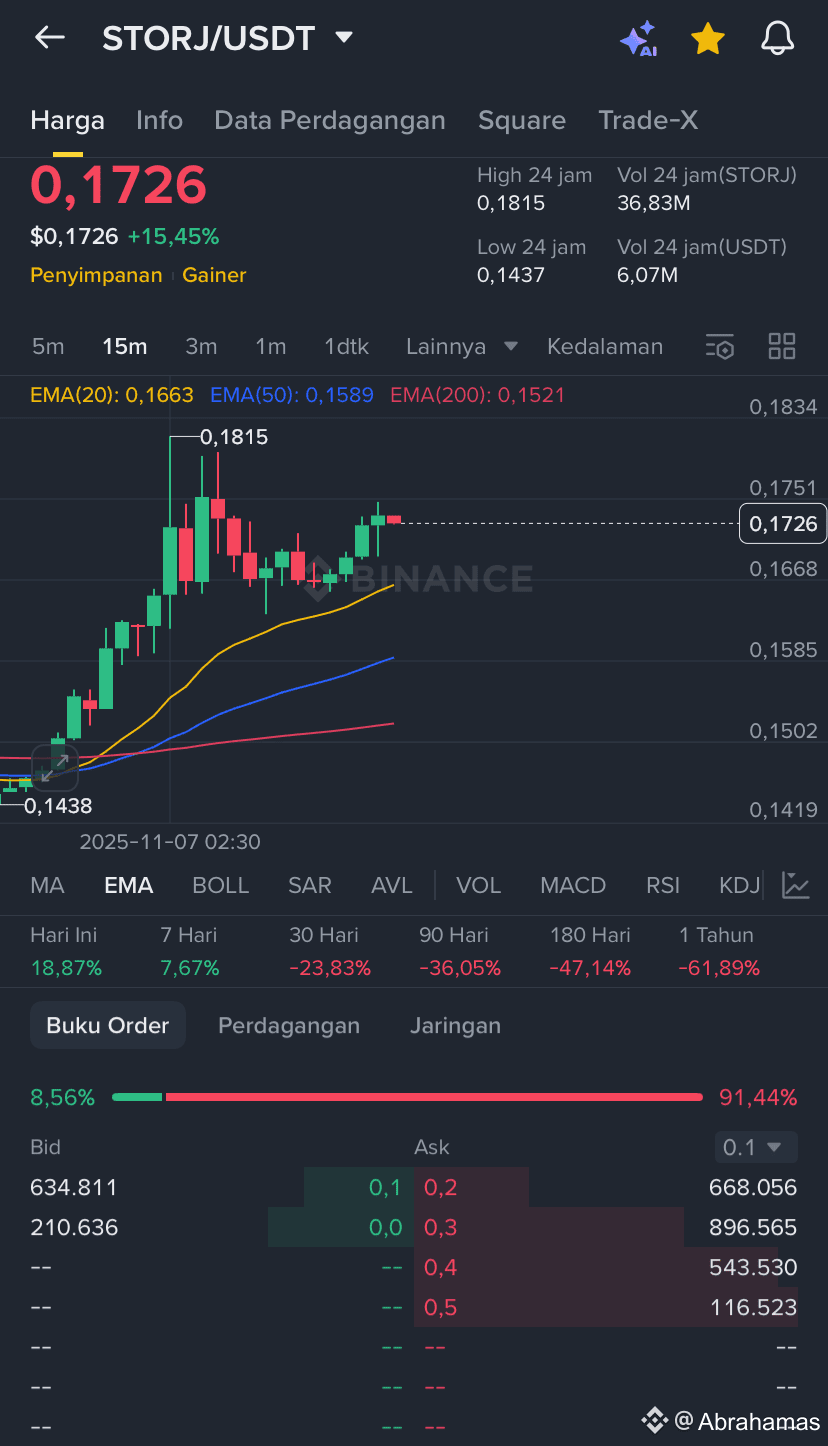Screen dimensions: 828x1446
Task: Show the Kedalaman depth chart
Action: tap(605, 347)
